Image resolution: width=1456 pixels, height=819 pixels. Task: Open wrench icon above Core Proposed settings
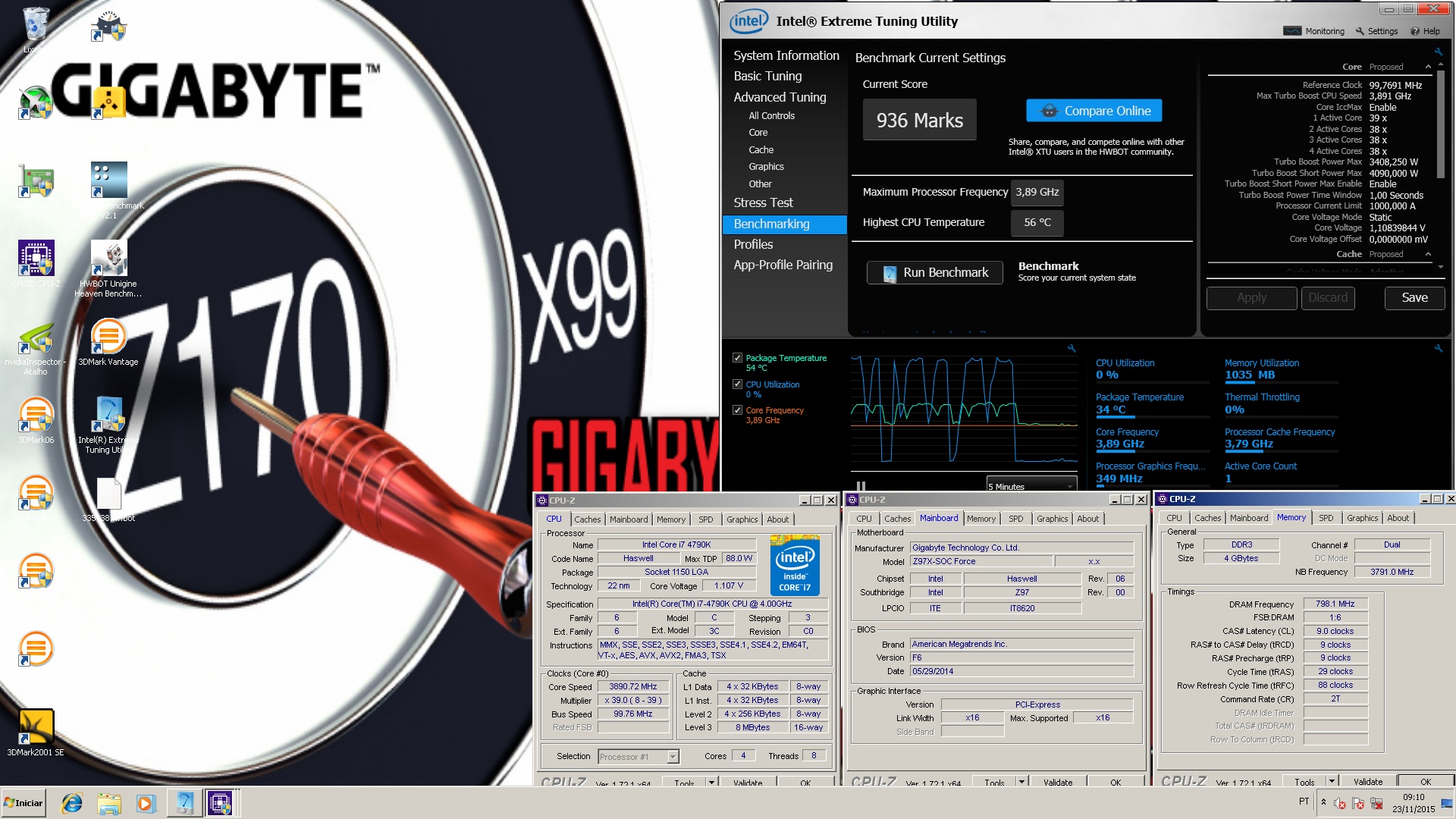[1438, 52]
